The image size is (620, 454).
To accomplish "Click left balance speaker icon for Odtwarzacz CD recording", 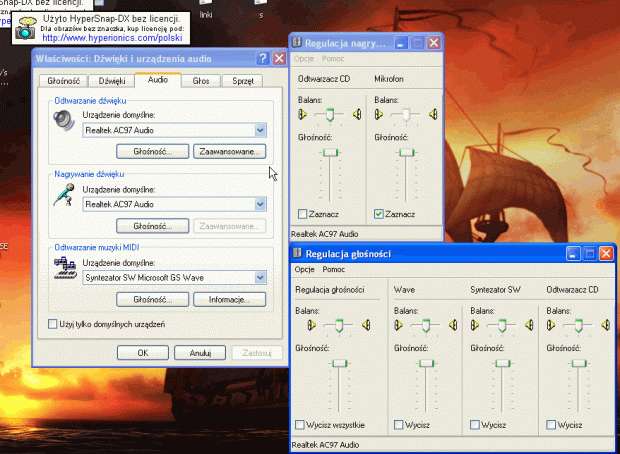I will click(304, 116).
